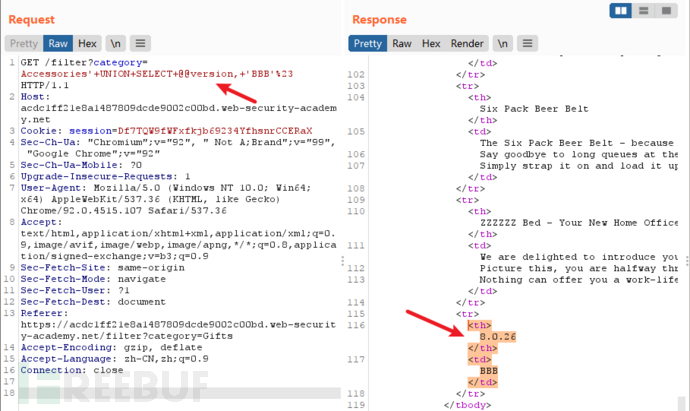Click 'Six Pack Beer Belt' response text

[x=534, y=109]
